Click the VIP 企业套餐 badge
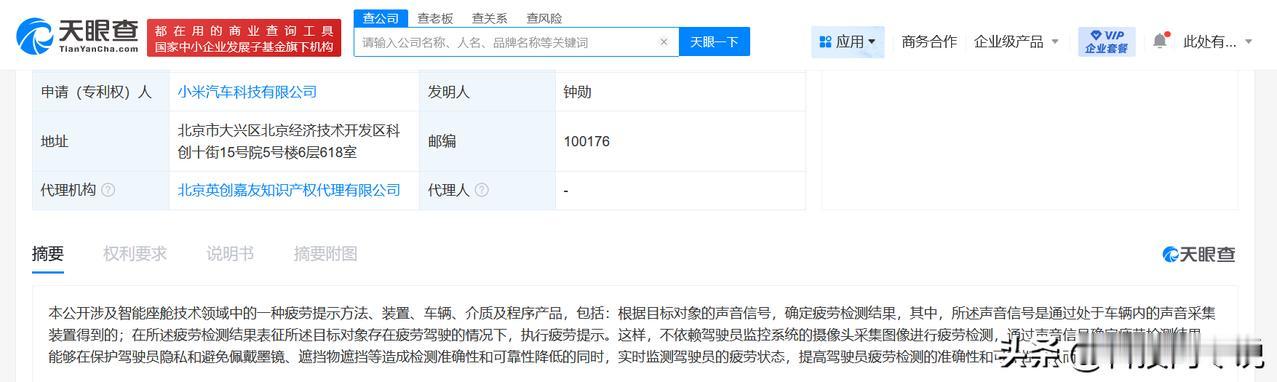 (1106, 41)
